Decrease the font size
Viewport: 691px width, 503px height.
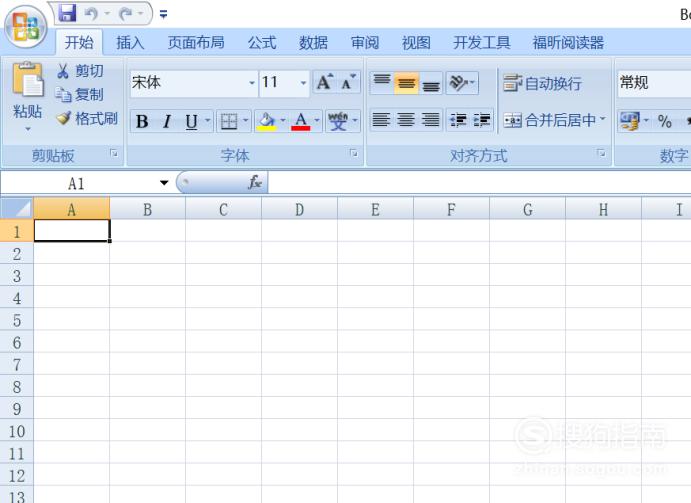(x=349, y=82)
